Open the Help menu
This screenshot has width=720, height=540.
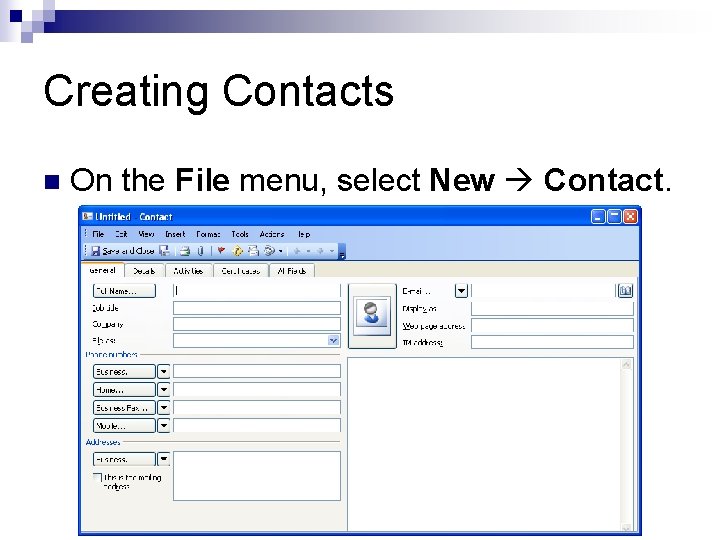point(304,234)
